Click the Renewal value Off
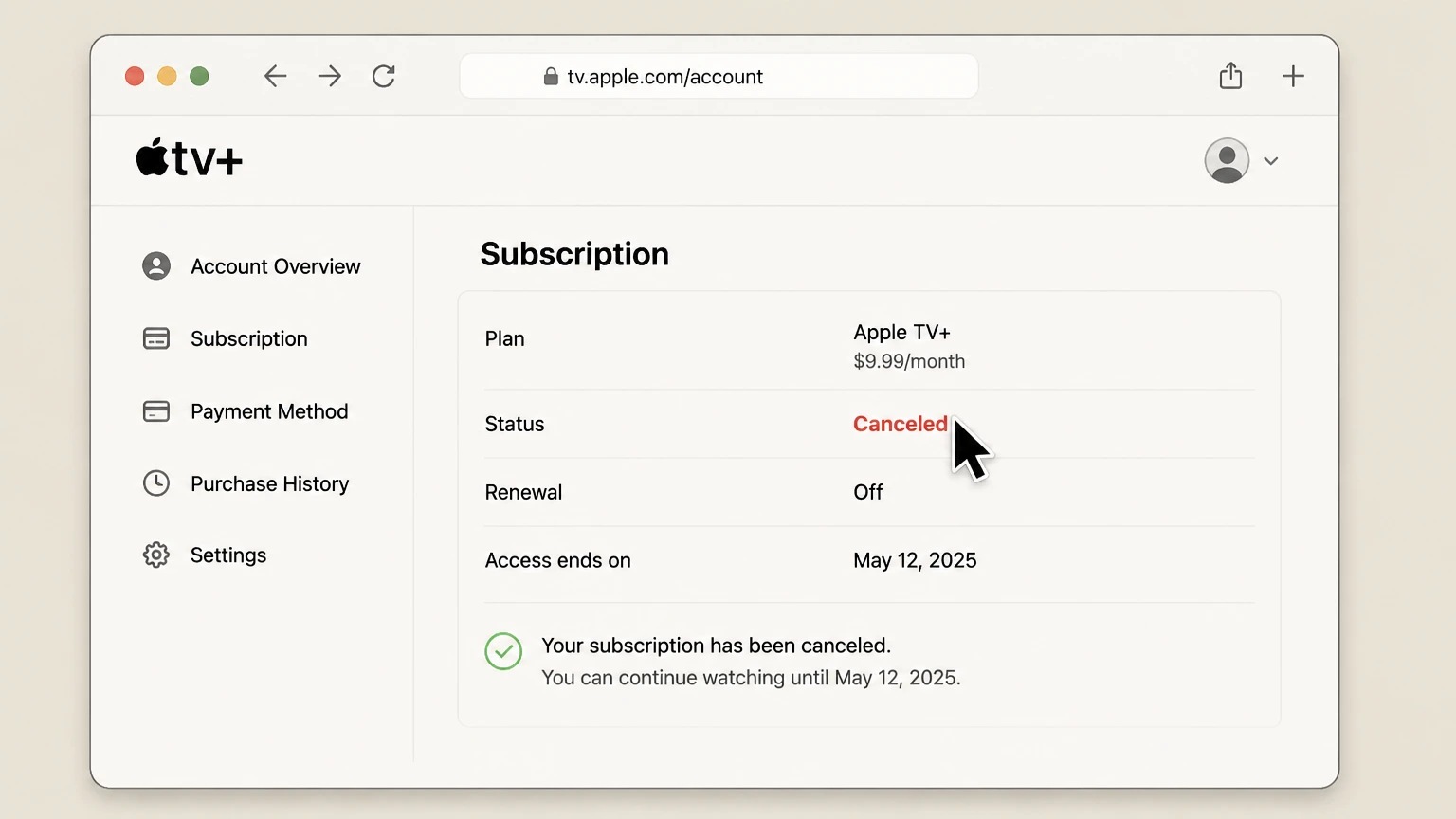 coord(867,492)
